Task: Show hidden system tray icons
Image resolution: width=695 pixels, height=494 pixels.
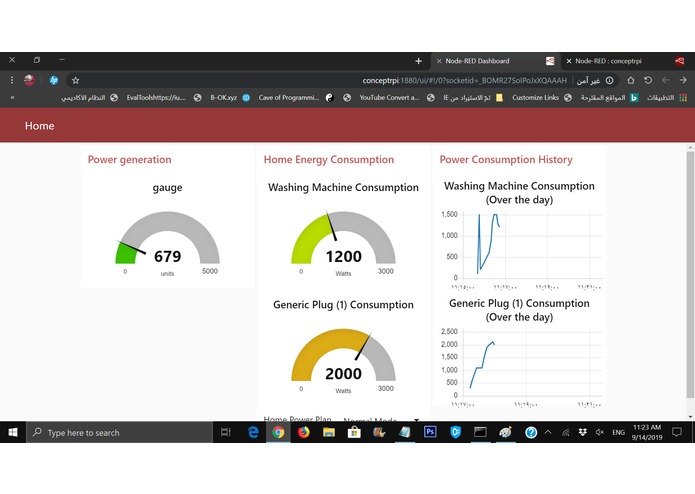Action: click(x=548, y=432)
